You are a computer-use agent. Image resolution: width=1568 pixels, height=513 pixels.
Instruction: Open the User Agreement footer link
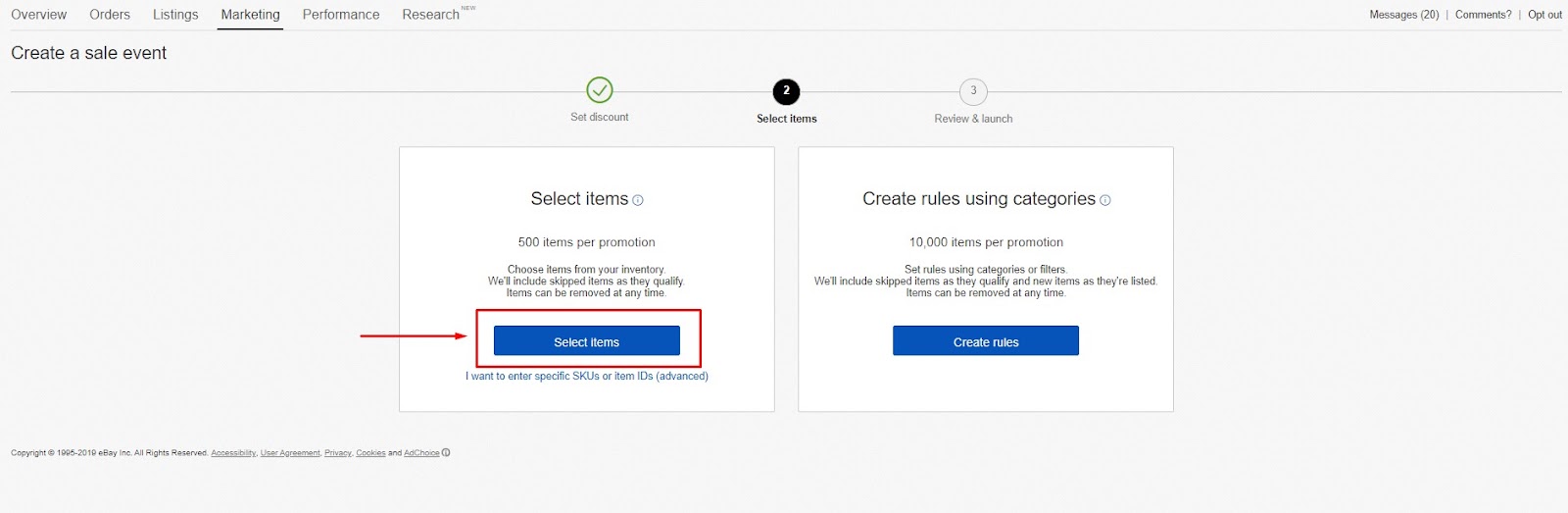[290, 453]
